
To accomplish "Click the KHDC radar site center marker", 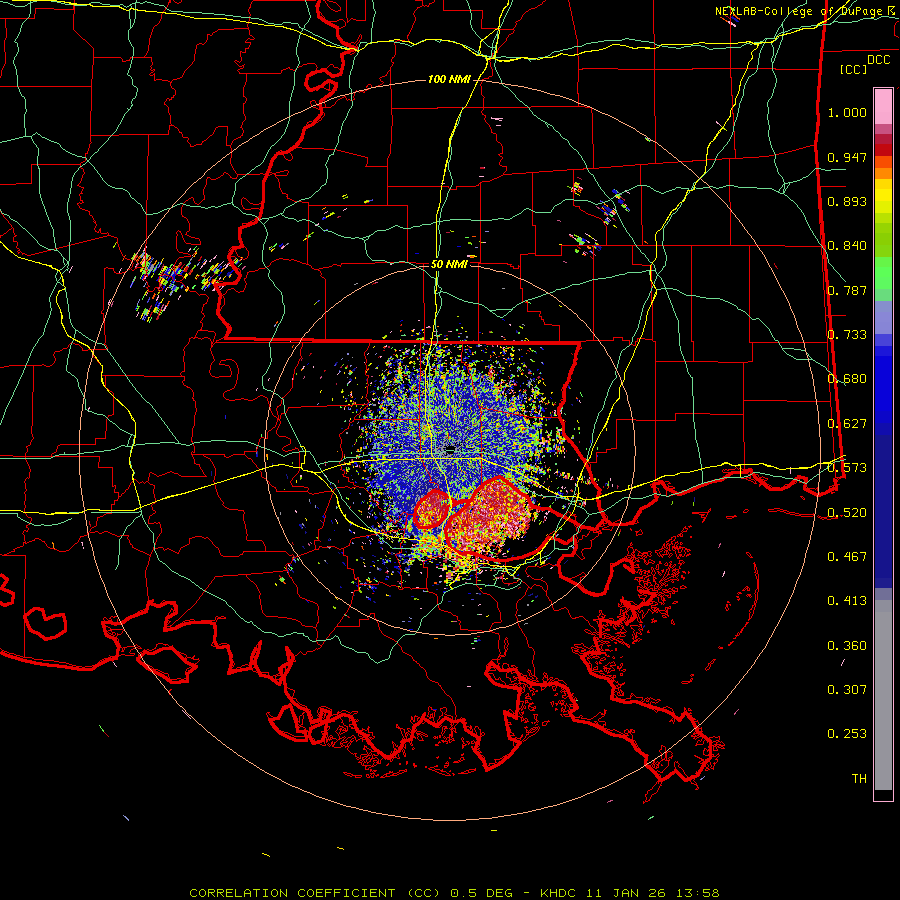I will click(x=451, y=450).
